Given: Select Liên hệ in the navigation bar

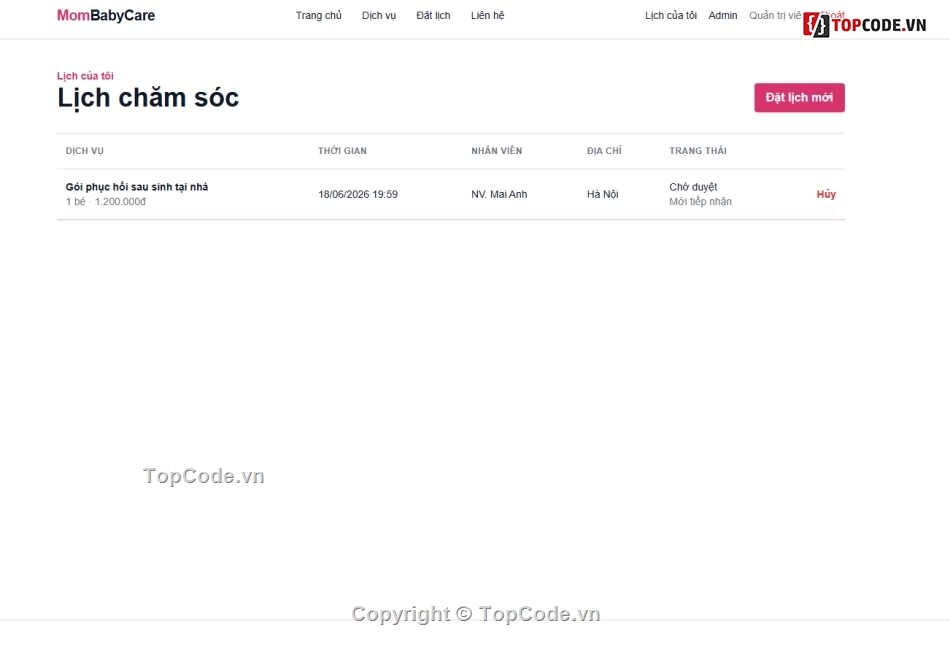Looking at the screenshot, I should click(488, 15).
